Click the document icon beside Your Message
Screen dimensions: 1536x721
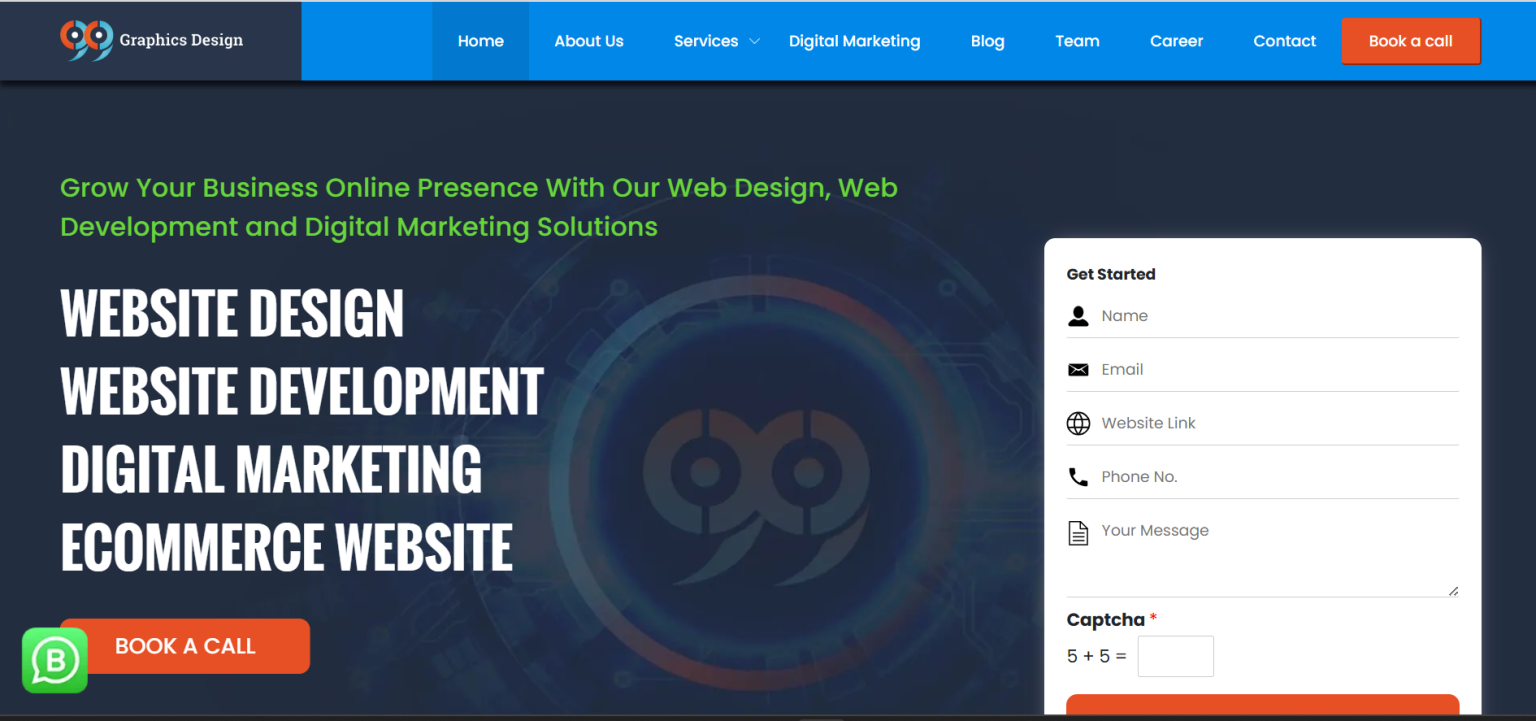(x=1078, y=531)
